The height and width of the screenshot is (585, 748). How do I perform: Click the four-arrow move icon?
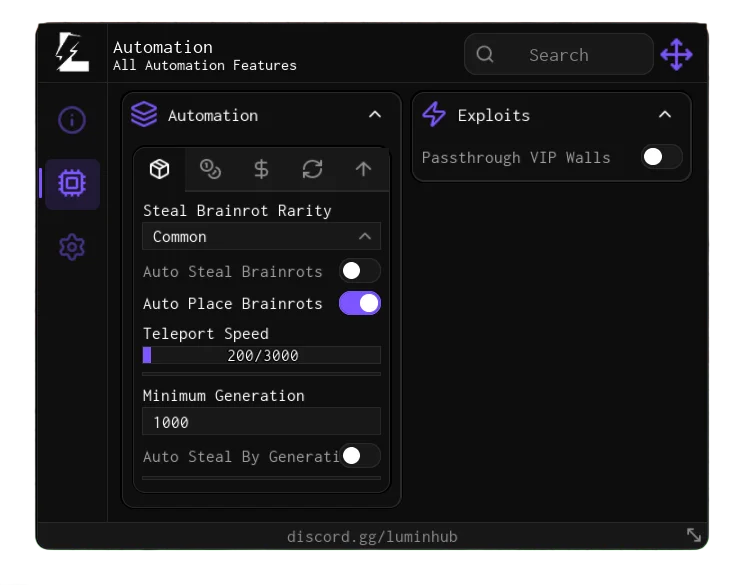tap(676, 54)
